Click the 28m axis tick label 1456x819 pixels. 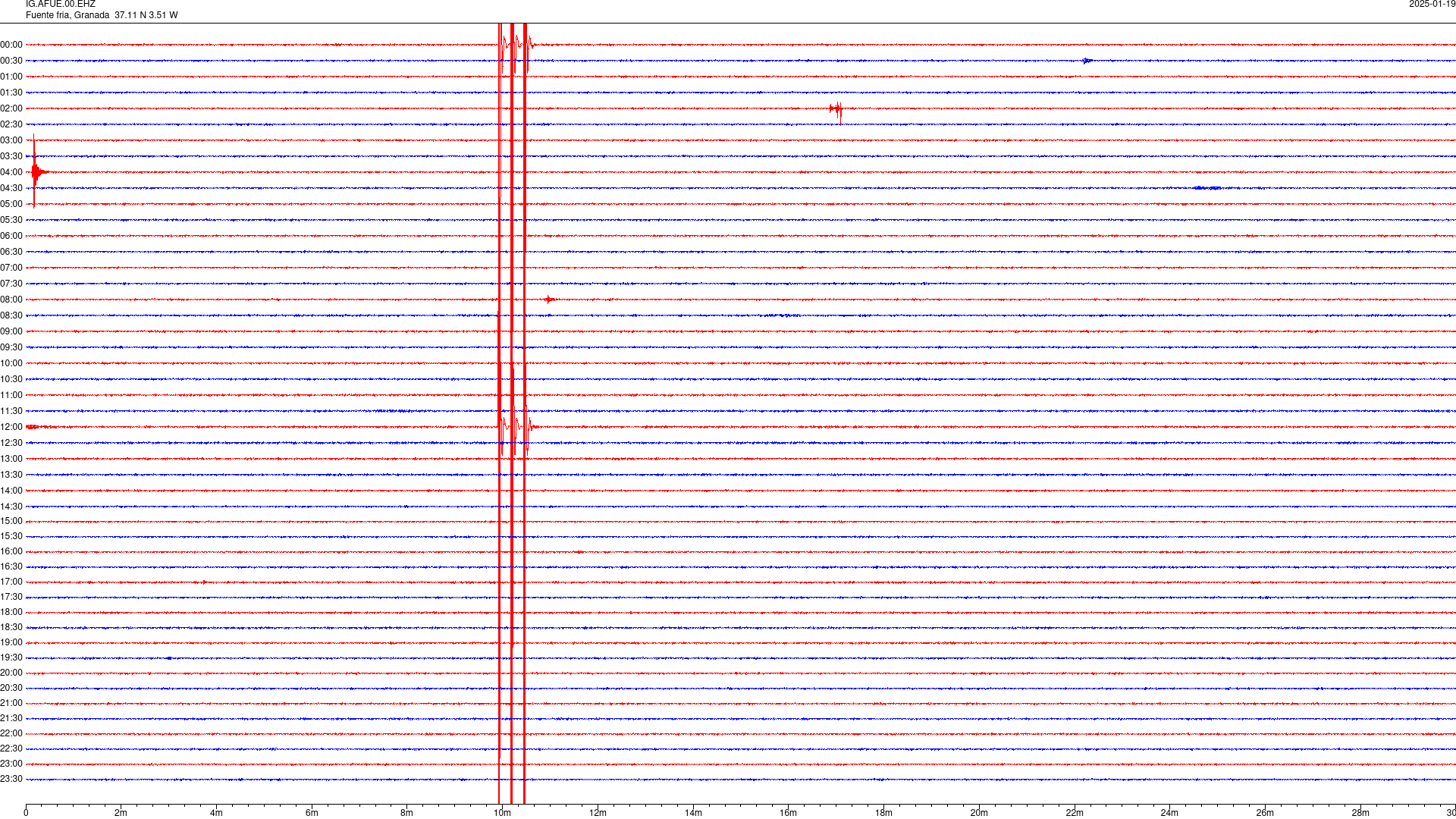tap(1360, 813)
